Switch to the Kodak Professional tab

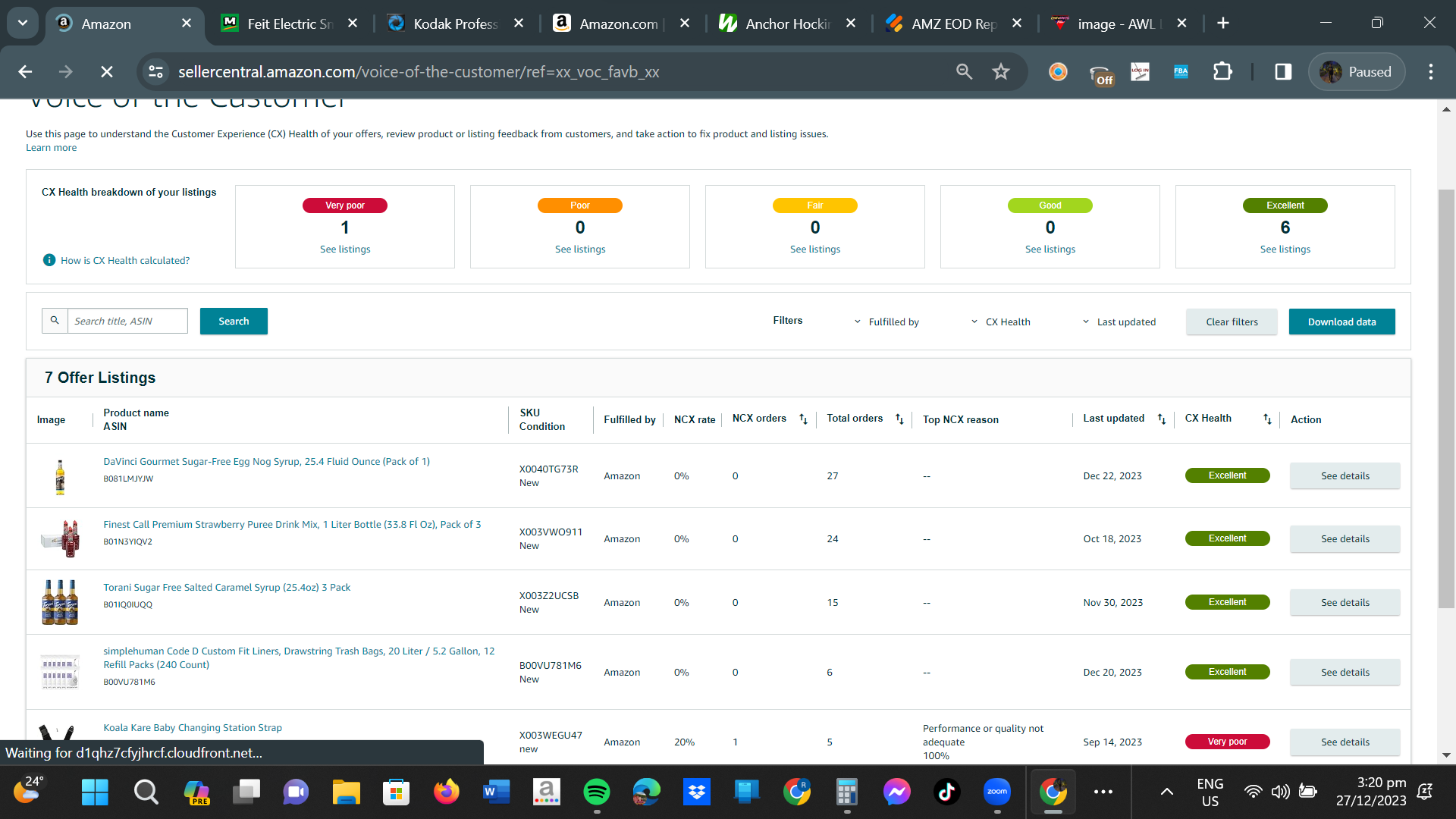[x=456, y=24]
